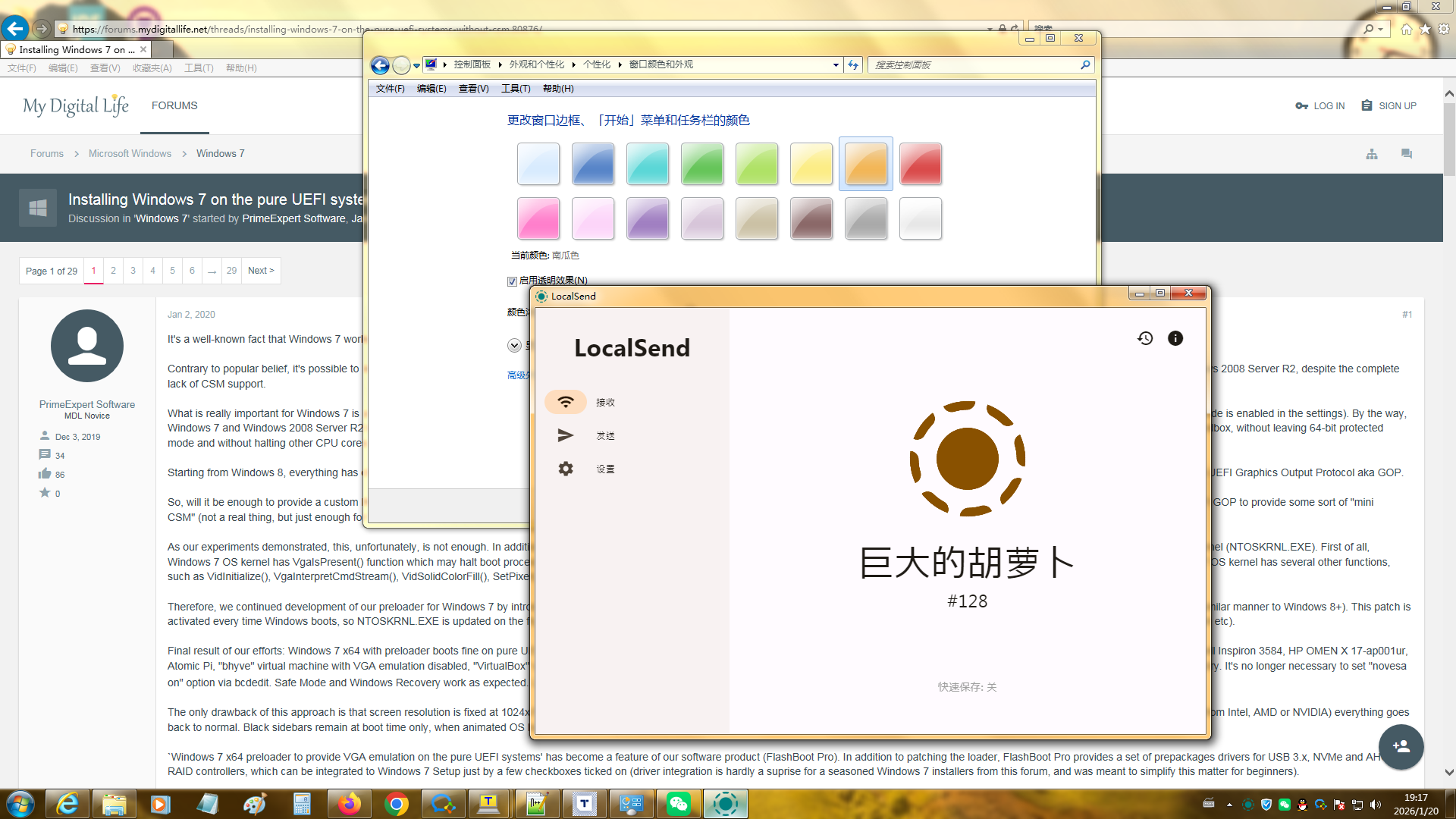This screenshot has height=819, width=1456.
Task: Click the forum sitemap icon
Action: tap(1372, 154)
